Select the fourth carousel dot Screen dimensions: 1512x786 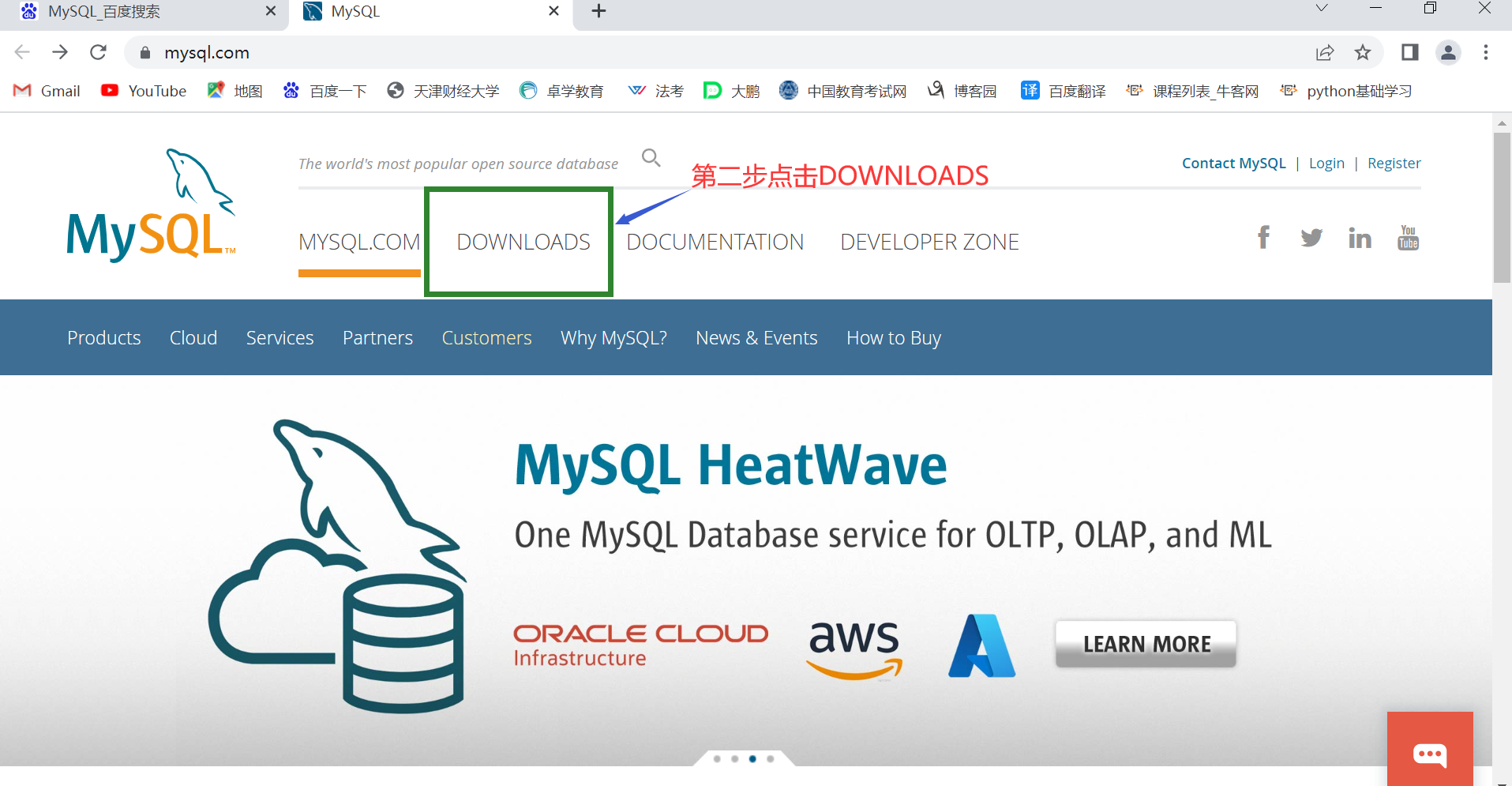click(x=771, y=758)
